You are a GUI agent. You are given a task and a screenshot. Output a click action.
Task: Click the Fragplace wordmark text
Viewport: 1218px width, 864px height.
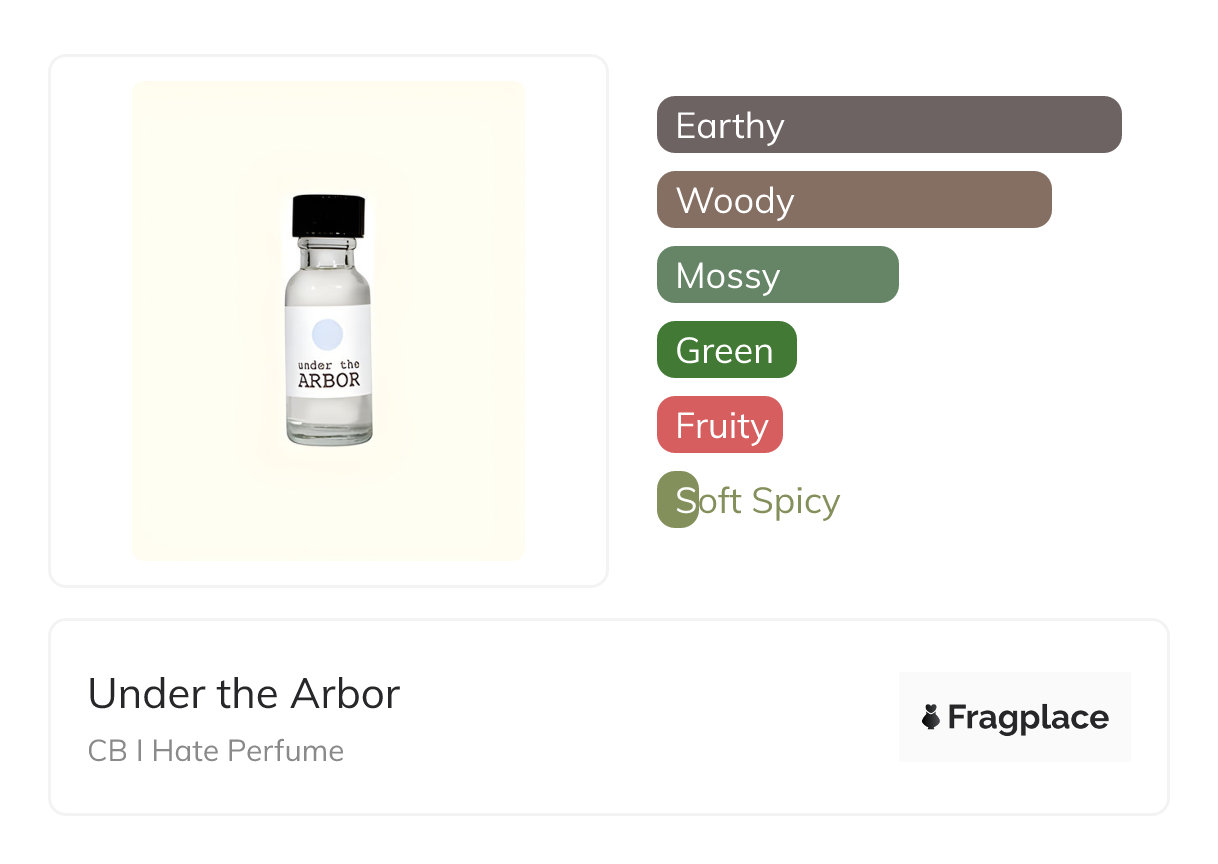1028,717
